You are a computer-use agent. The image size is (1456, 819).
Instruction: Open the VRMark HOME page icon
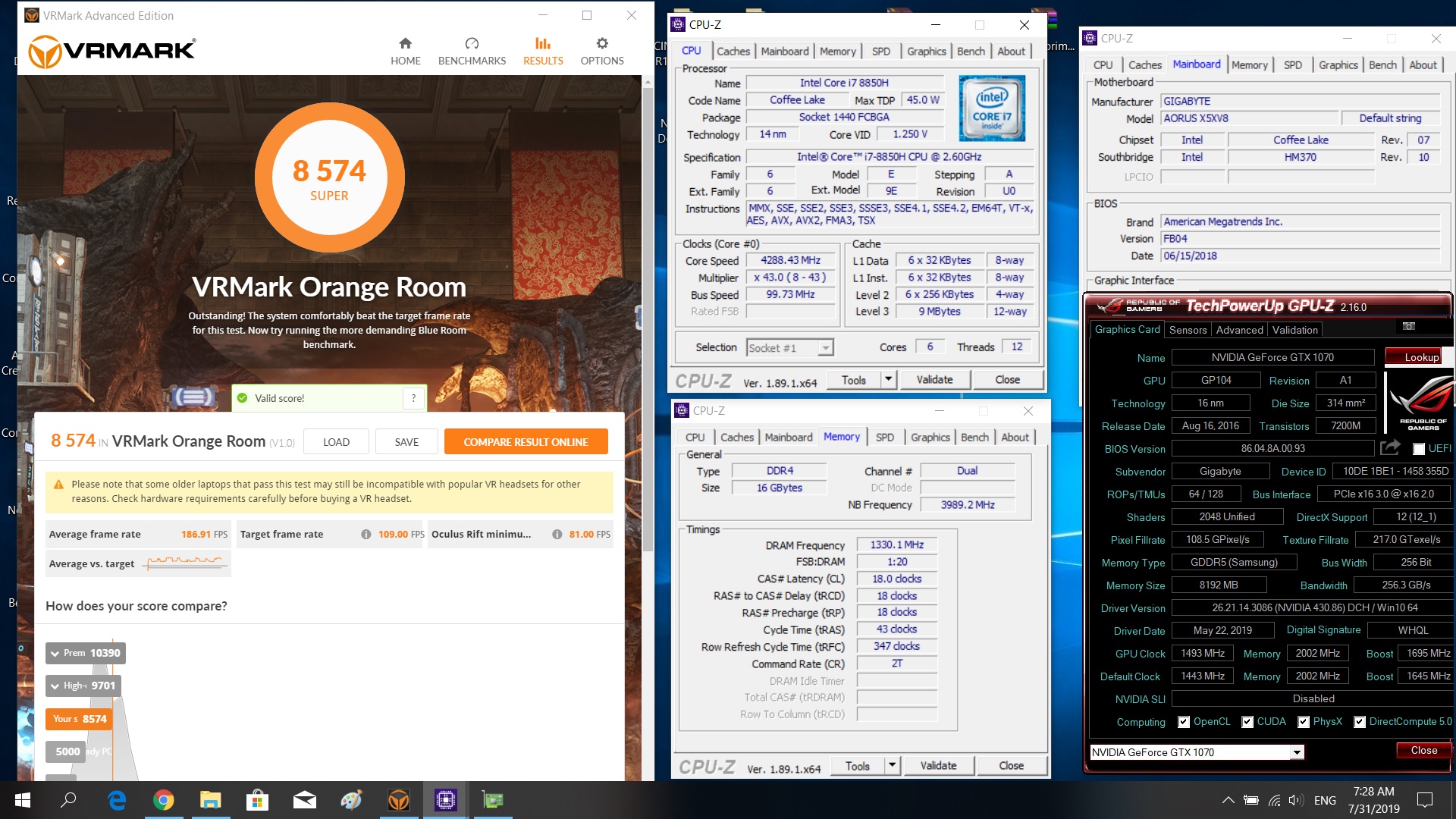point(405,43)
